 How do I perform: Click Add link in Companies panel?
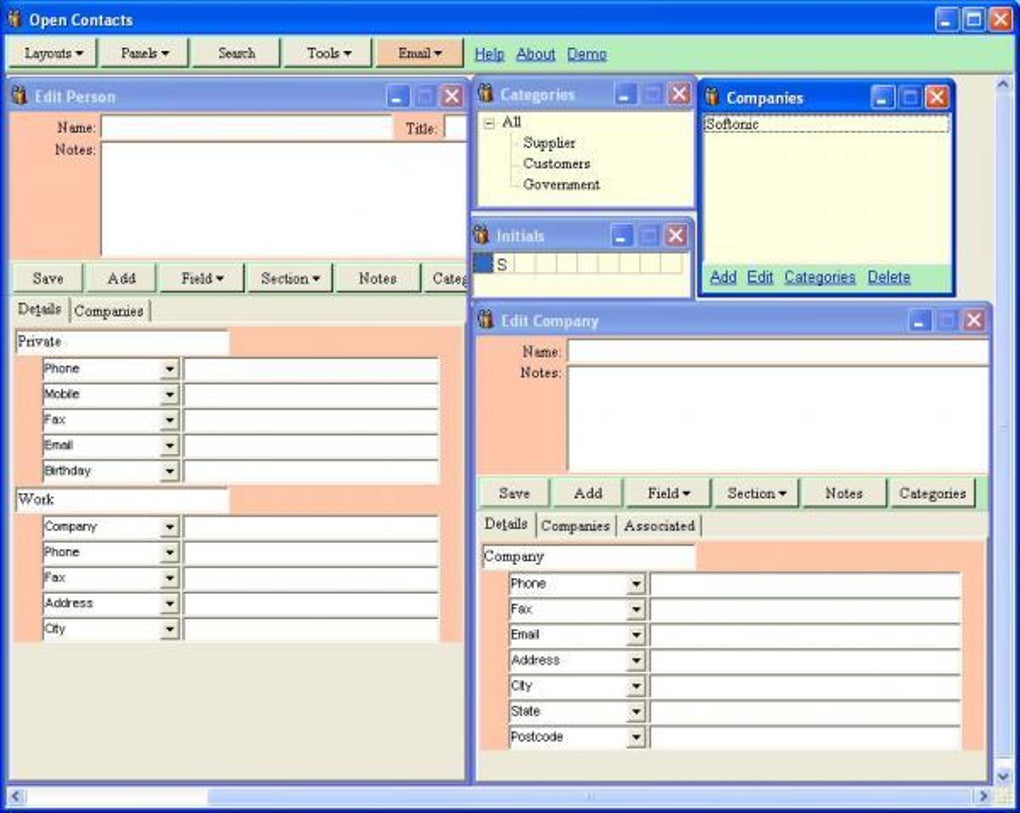point(723,277)
